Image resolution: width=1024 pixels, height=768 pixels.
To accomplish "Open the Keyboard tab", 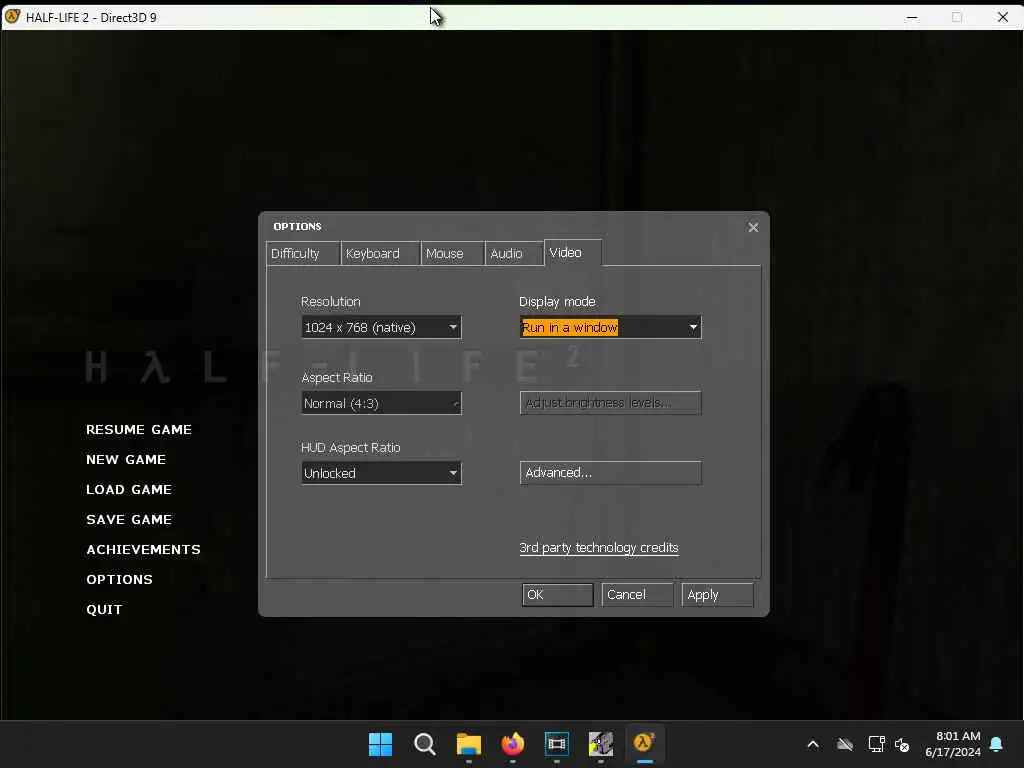I will 380,253.
